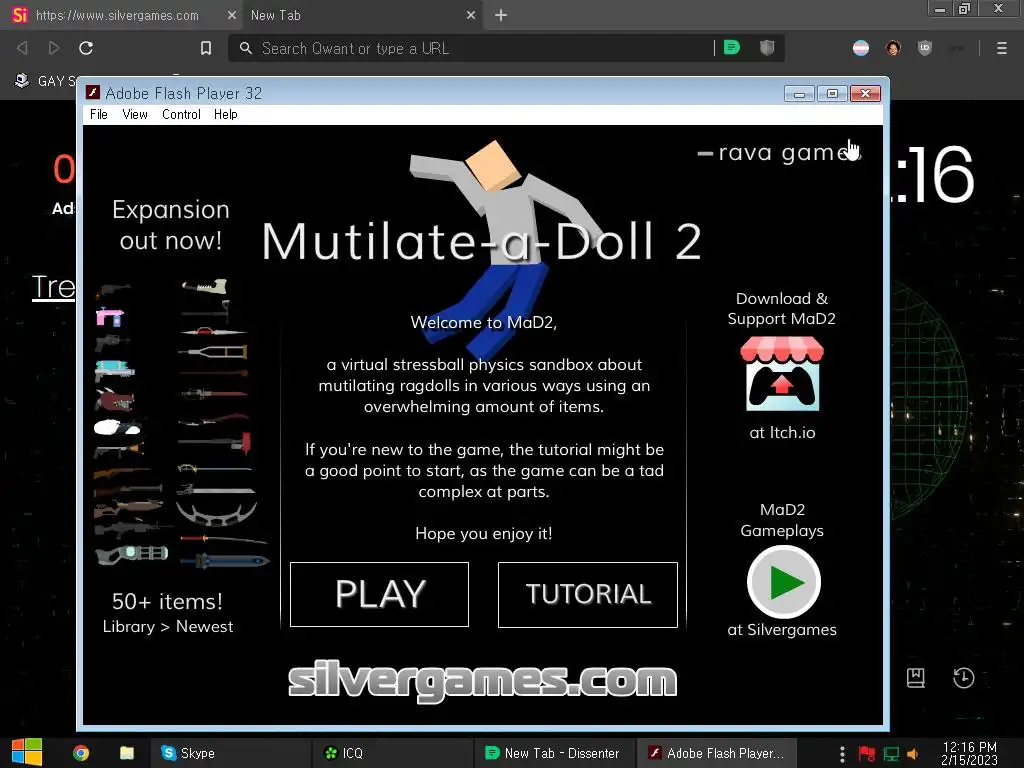This screenshot has height=768, width=1024.
Task: Click the volume speaker tray icon
Action: pyautogui.click(x=912, y=754)
